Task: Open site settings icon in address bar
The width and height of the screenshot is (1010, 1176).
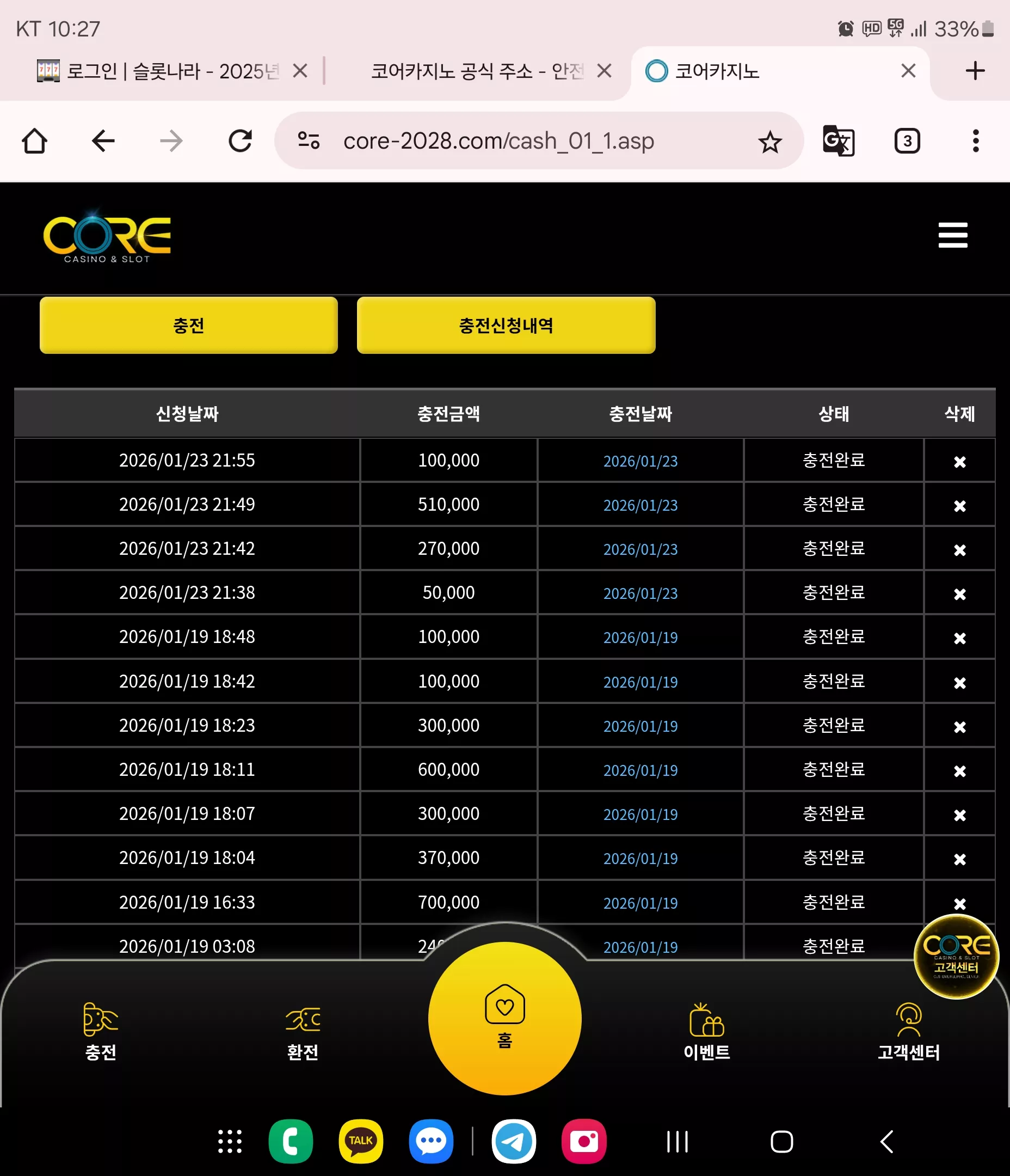Action: pyautogui.click(x=309, y=140)
